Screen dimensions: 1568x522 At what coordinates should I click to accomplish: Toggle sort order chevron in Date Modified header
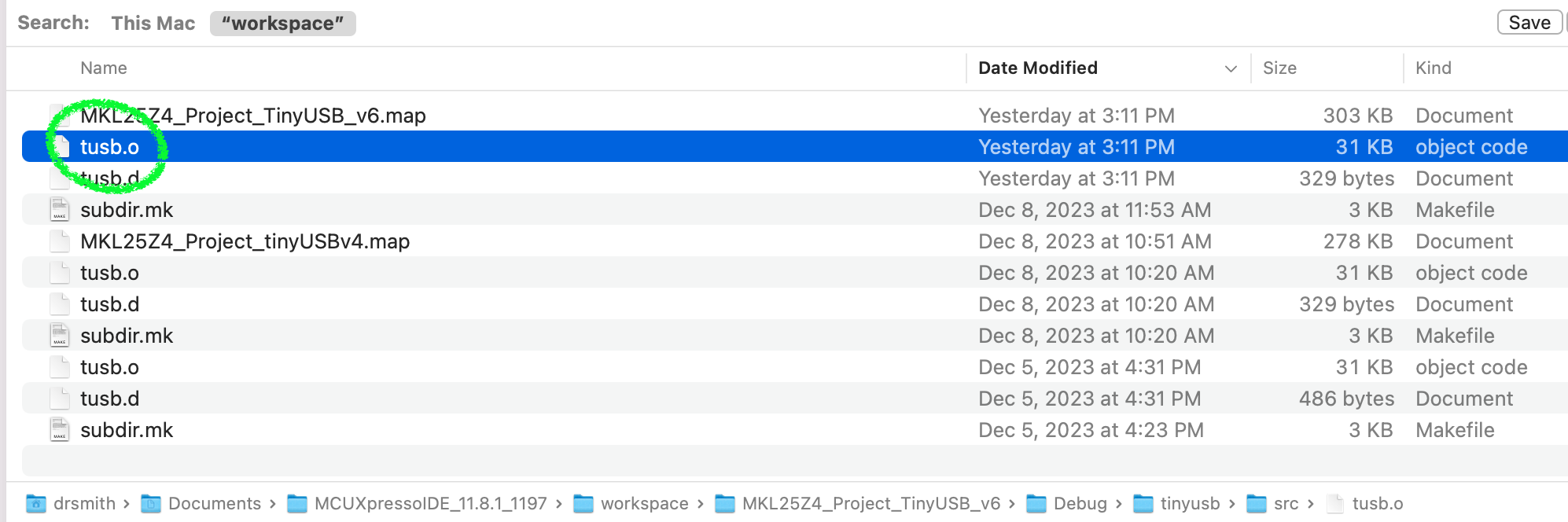click(x=1231, y=68)
